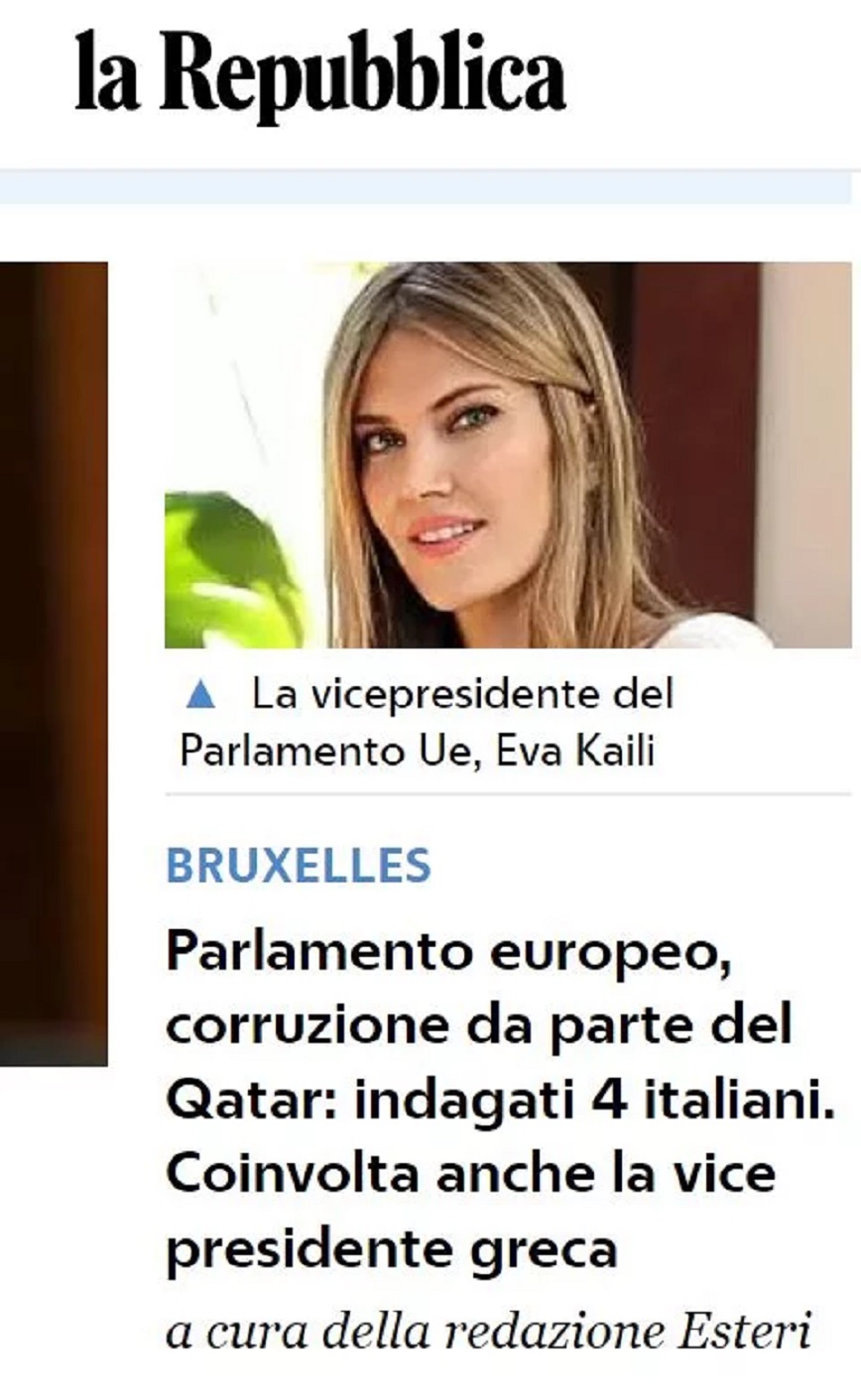Viewport: 861px width, 1400px height.
Task: Click the headline line Coinvolta anche la vice
Action: [x=470, y=1175]
